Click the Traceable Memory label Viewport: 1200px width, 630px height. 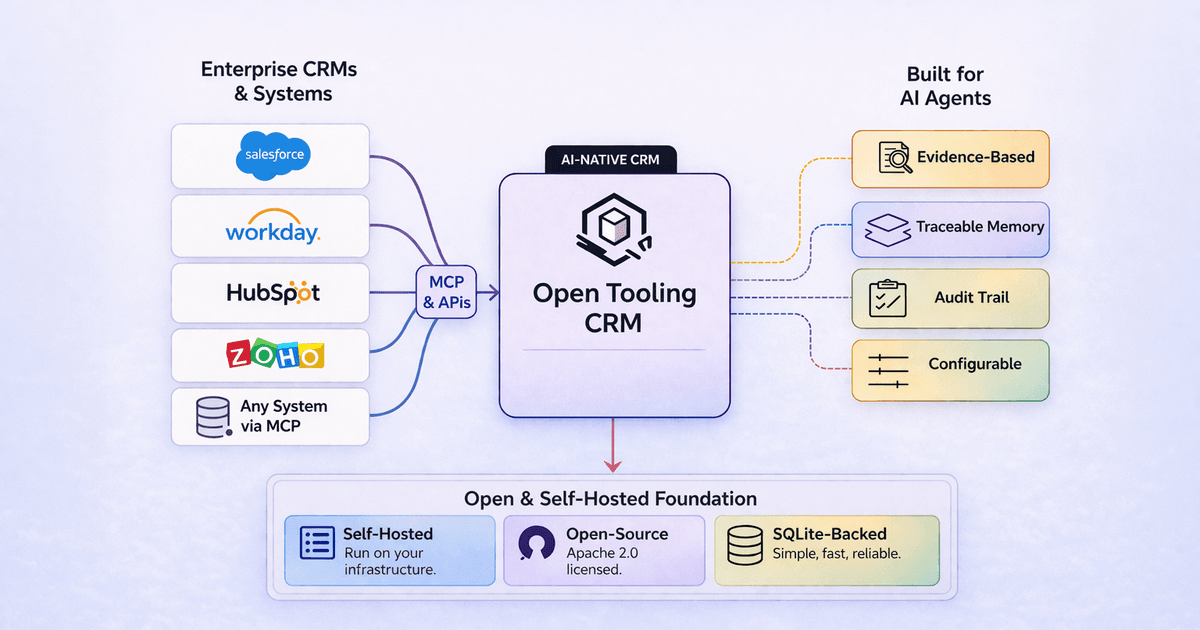[980, 227]
